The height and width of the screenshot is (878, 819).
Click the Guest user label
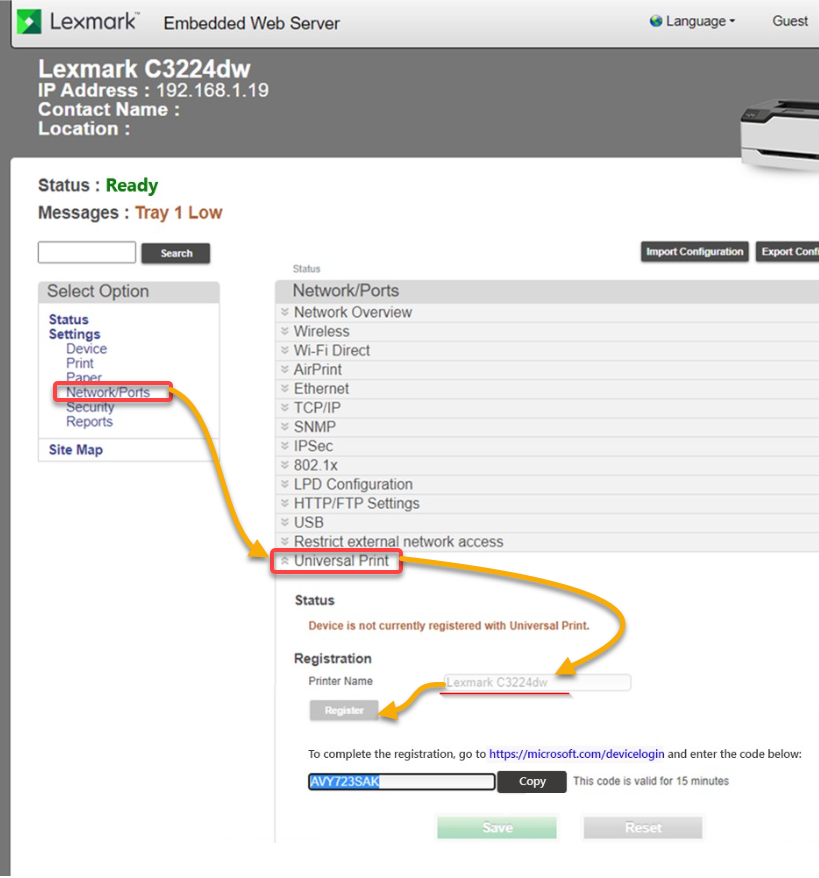[790, 21]
